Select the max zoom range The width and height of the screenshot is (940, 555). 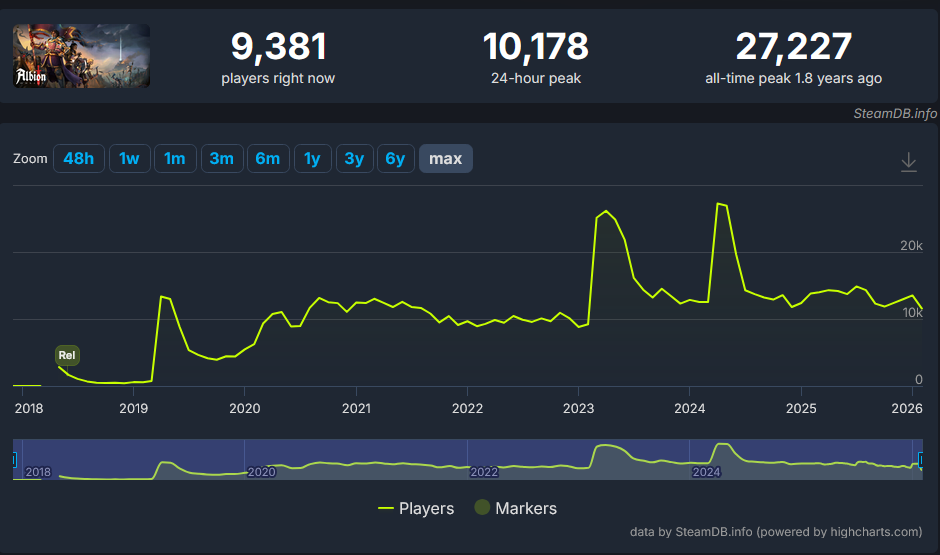445,159
